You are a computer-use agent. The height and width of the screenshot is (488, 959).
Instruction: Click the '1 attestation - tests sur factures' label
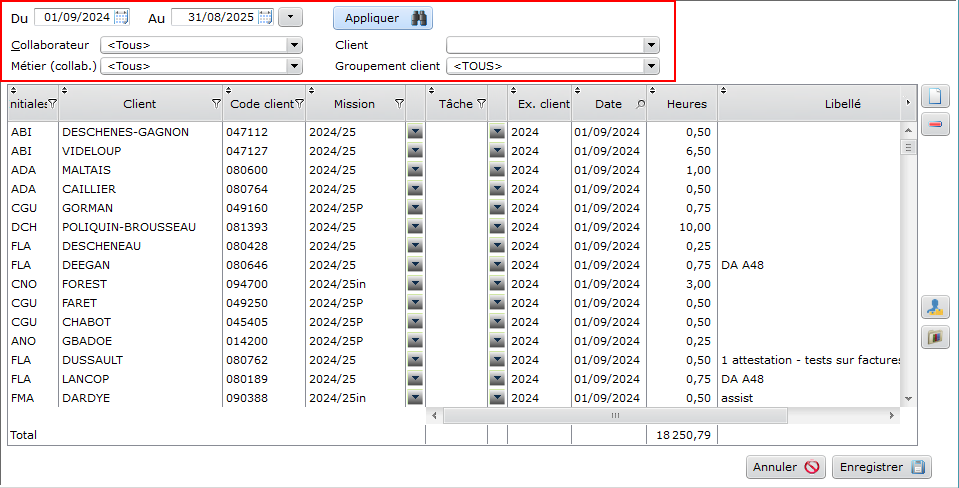810,360
